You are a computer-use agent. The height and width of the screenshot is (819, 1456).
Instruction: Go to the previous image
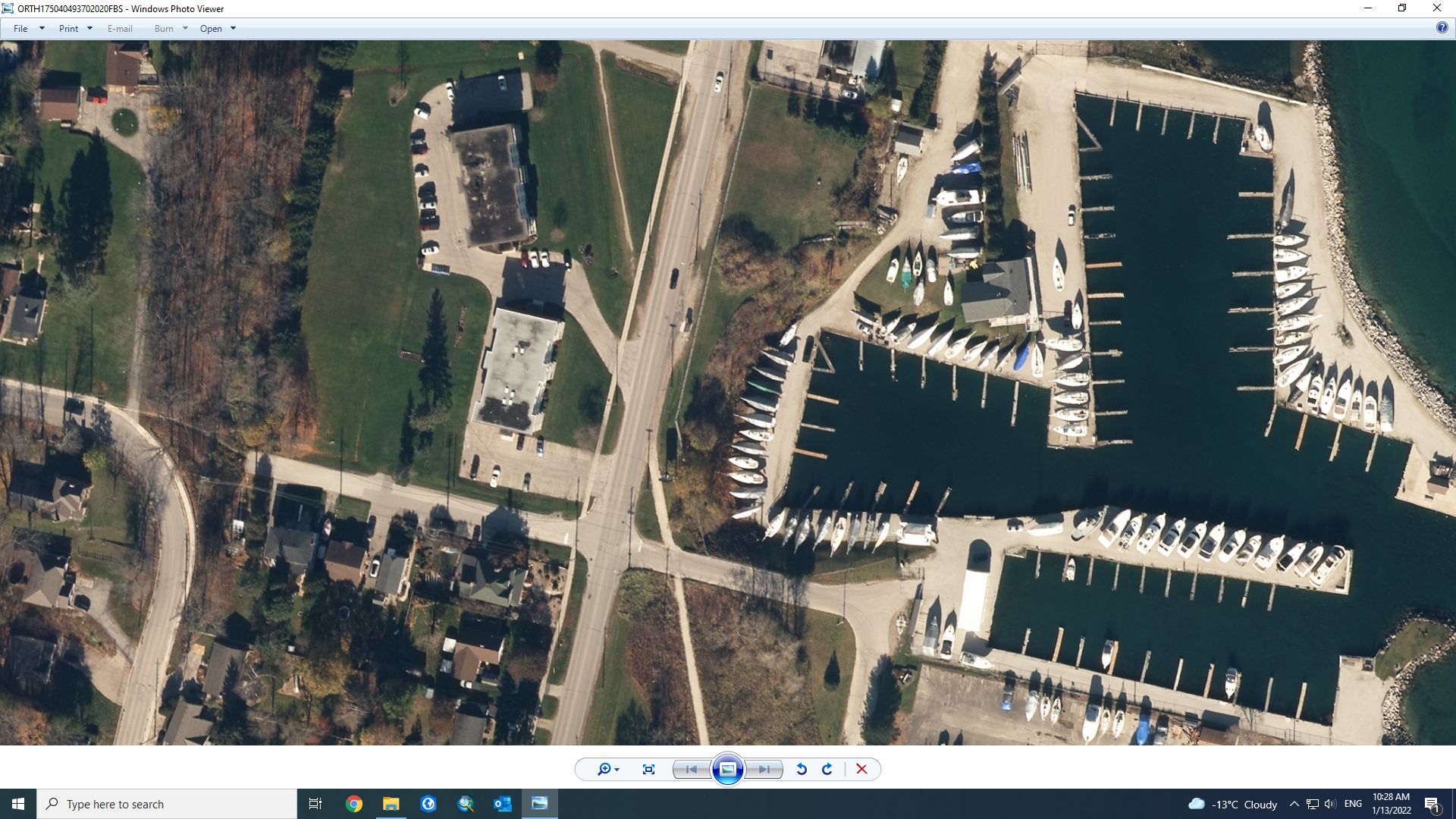point(691,769)
